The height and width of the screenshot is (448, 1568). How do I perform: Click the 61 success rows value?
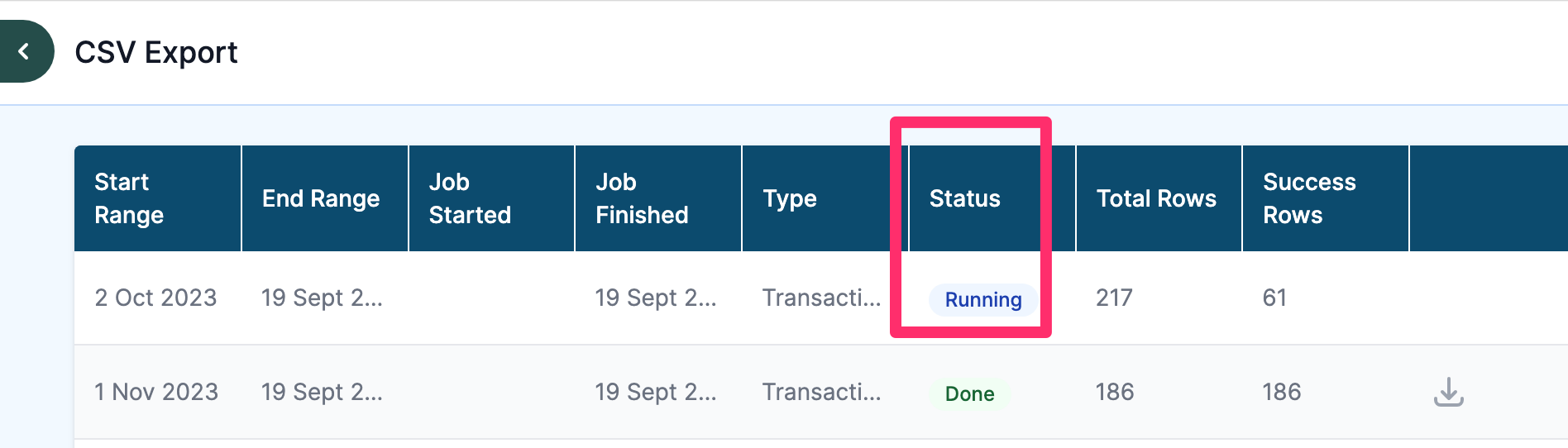(1274, 298)
